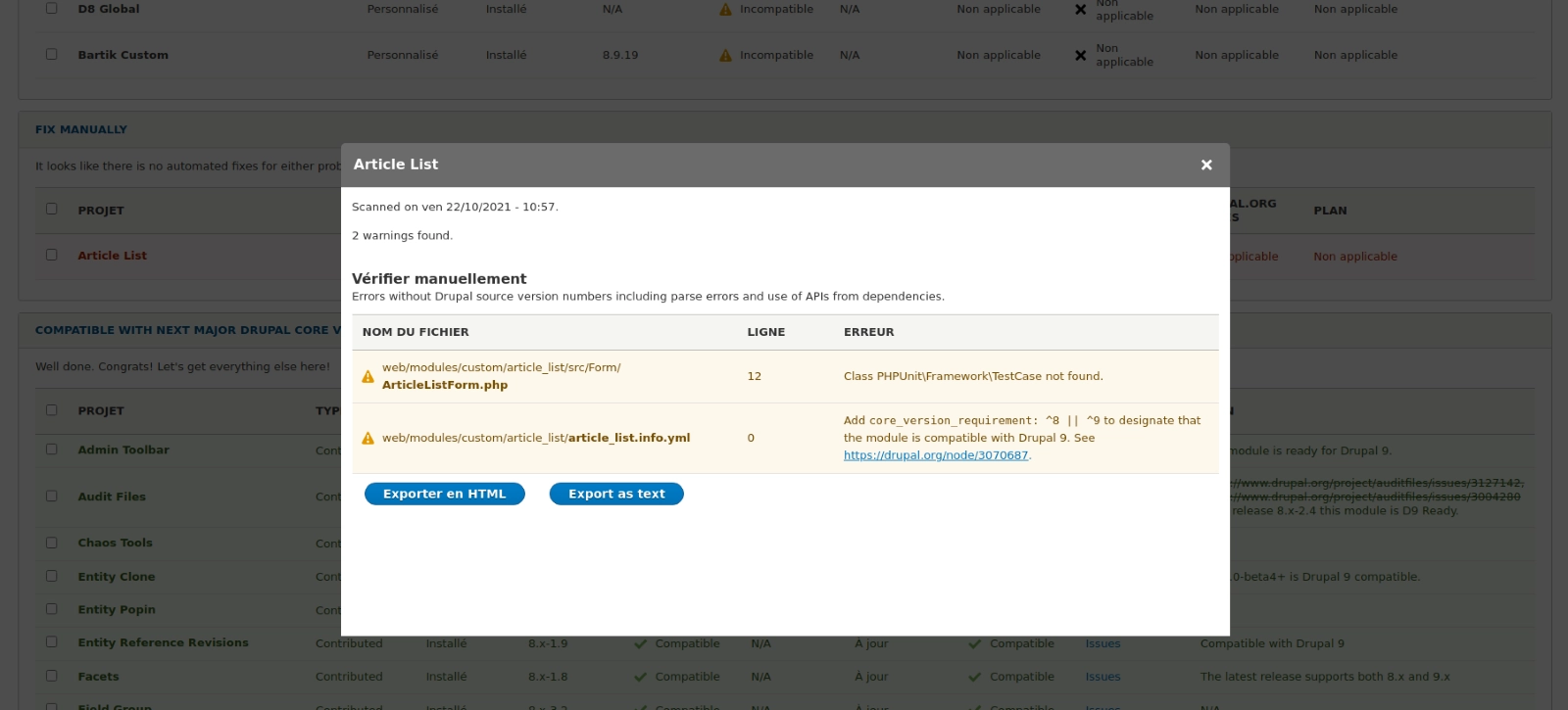Screen dimensions: 1568x710
Task: Click the Entity Popin project name
Action: [117, 609]
